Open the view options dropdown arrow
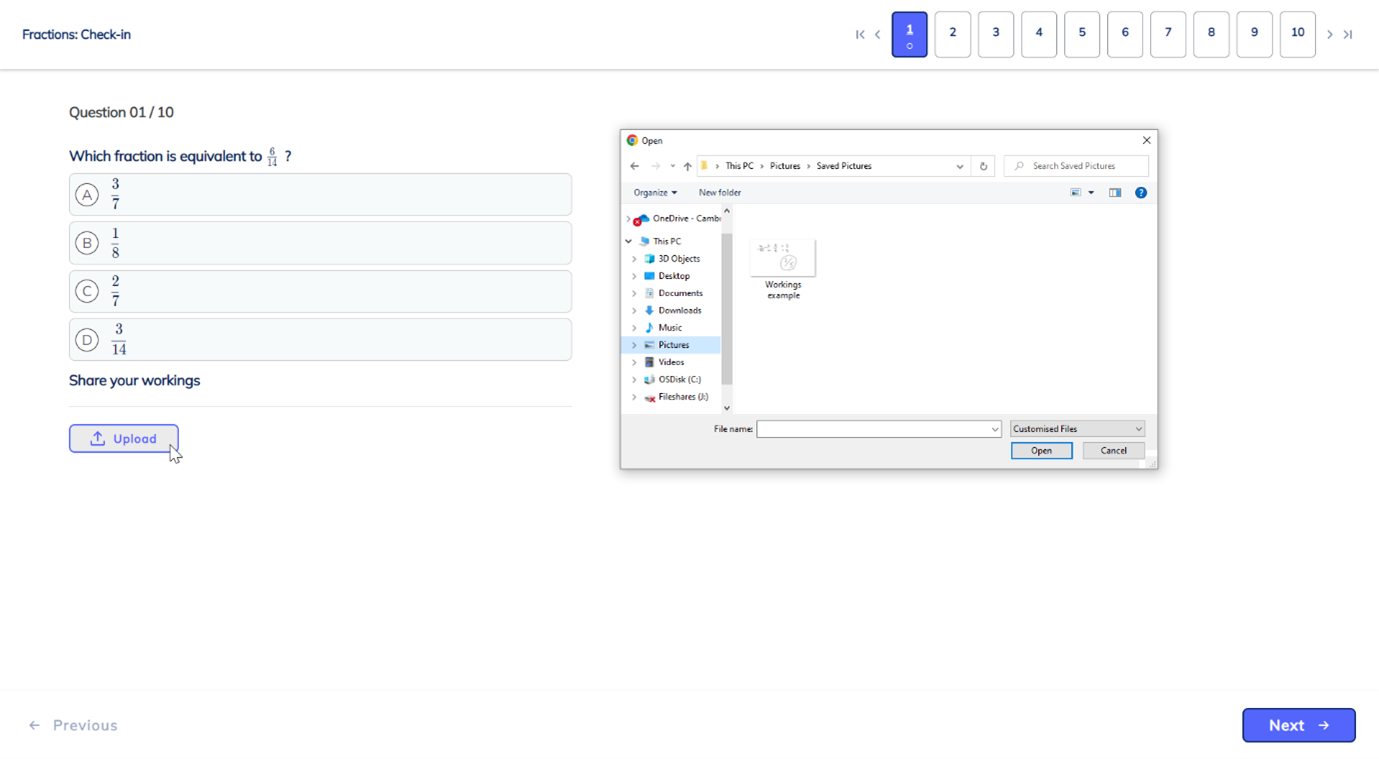The image size is (1379, 759). click(1091, 193)
